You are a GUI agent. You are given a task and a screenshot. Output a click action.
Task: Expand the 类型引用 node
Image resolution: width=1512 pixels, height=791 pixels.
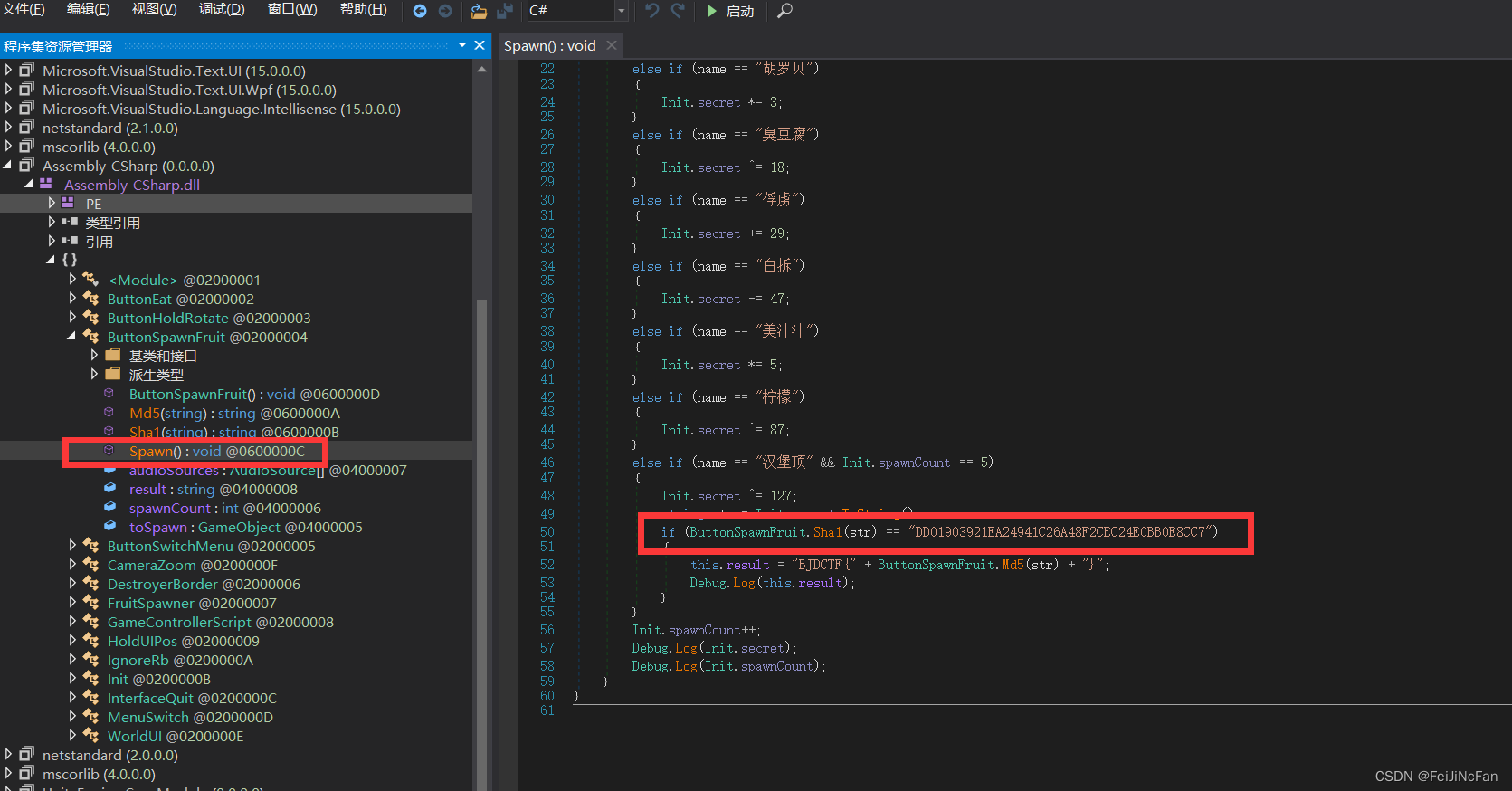coord(52,222)
